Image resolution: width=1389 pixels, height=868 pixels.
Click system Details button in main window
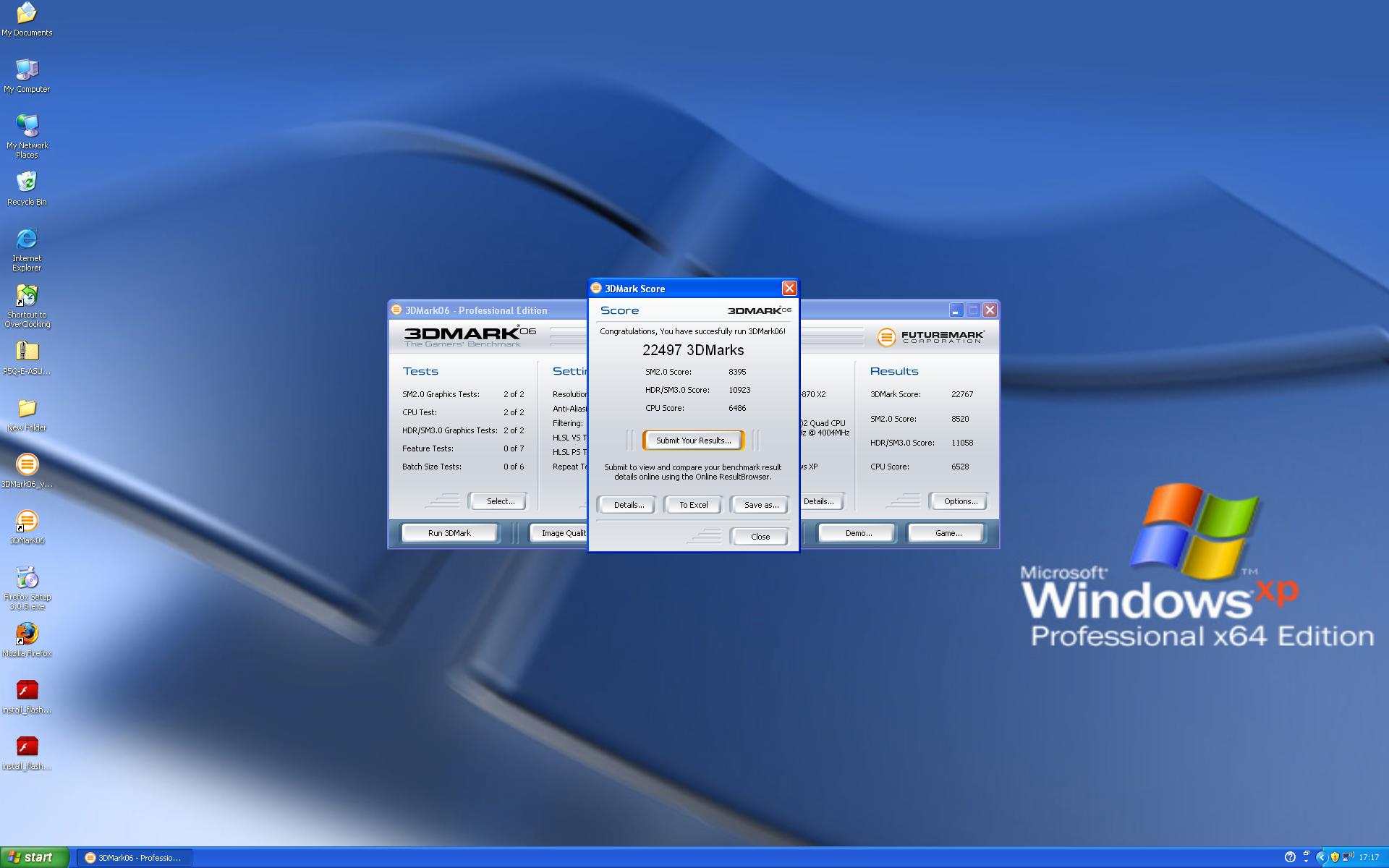pyautogui.click(x=822, y=501)
